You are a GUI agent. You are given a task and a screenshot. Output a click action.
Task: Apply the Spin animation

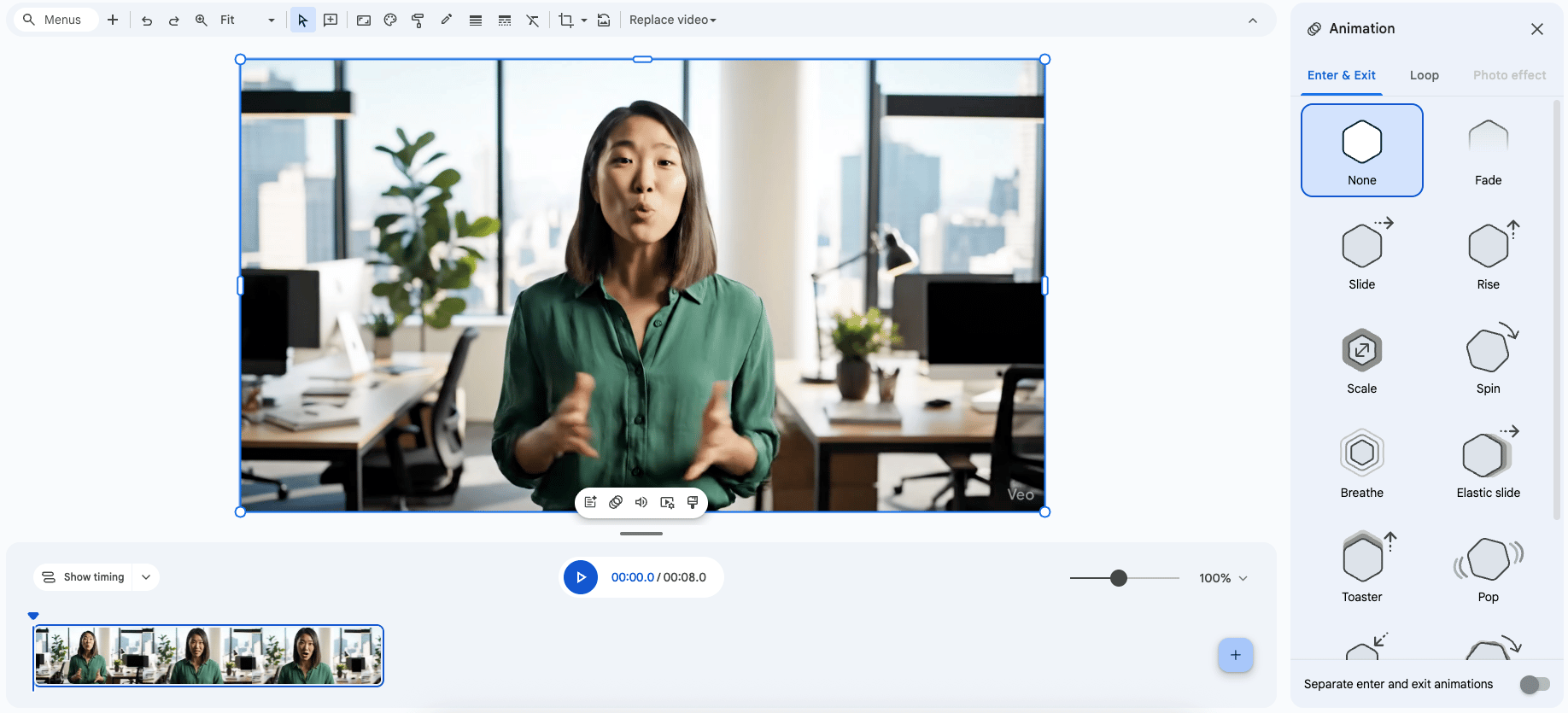[1489, 359]
